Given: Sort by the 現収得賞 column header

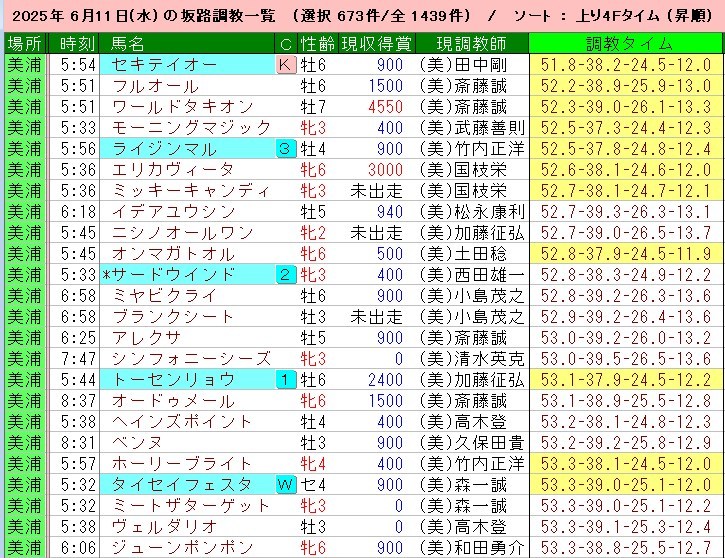Looking at the screenshot, I should coord(377,44).
